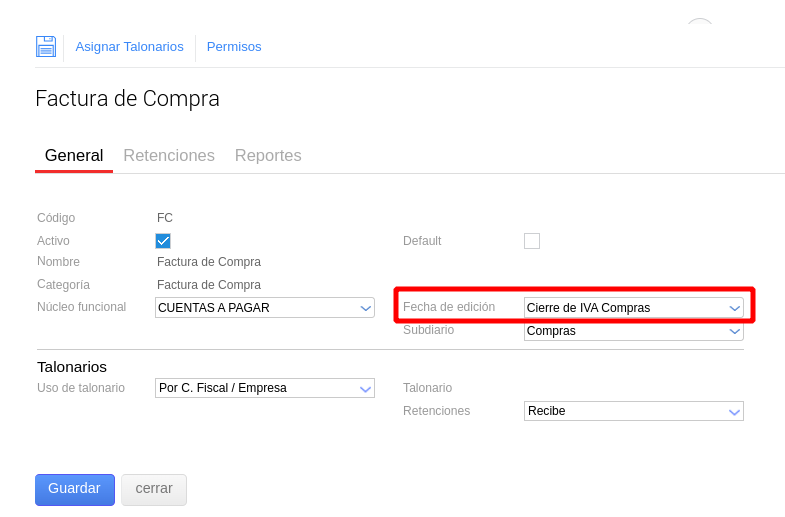Enable the Default checkbox
Image resolution: width=785 pixels, height=517 pixels.
532,241
